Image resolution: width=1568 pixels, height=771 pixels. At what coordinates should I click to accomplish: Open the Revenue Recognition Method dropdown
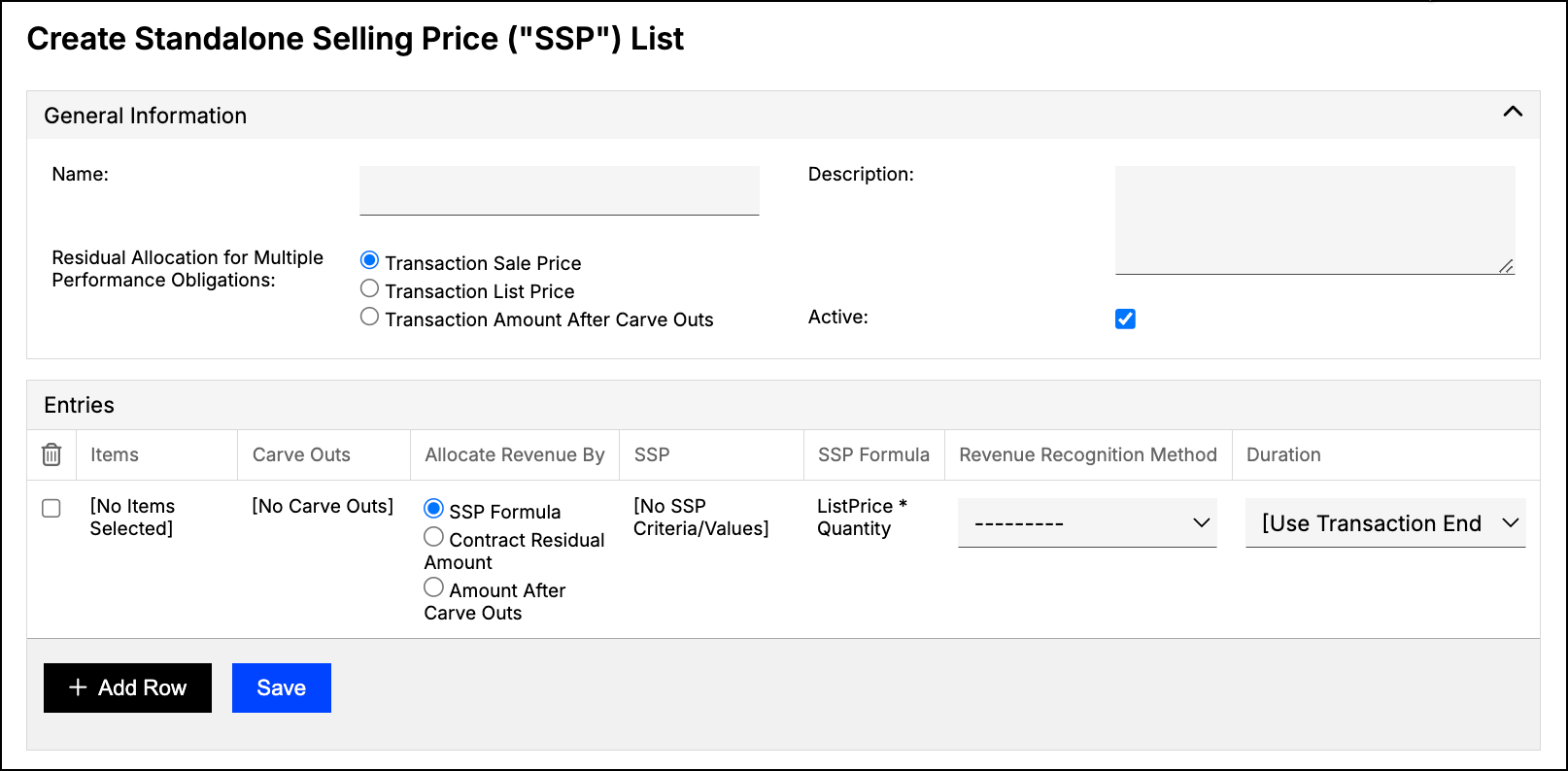pyautogui.click(x=1087, y=523)
